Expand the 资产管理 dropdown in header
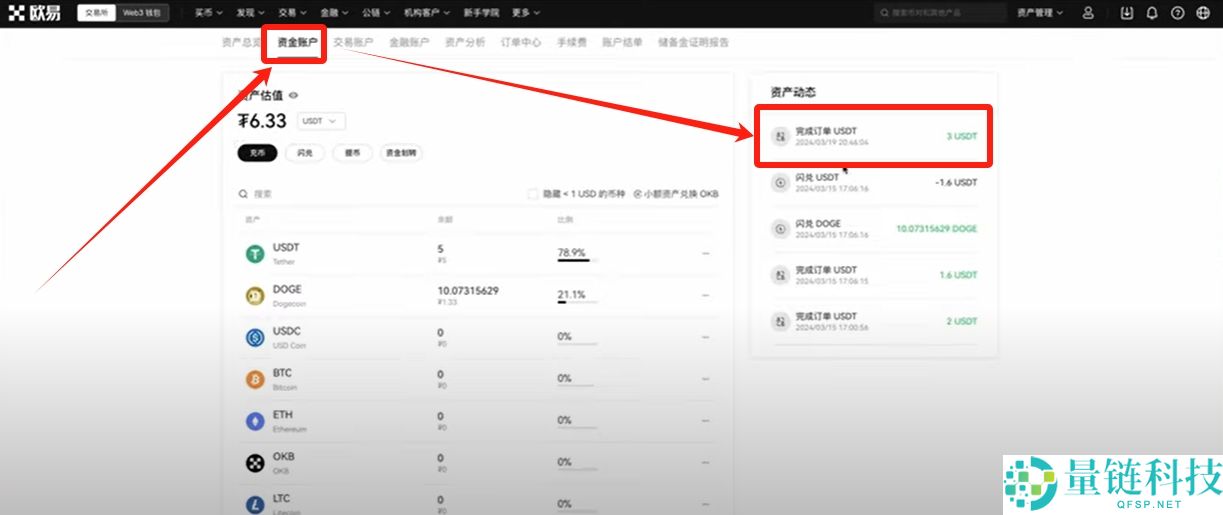The image size is (1223, 515). coord(1040,13)
